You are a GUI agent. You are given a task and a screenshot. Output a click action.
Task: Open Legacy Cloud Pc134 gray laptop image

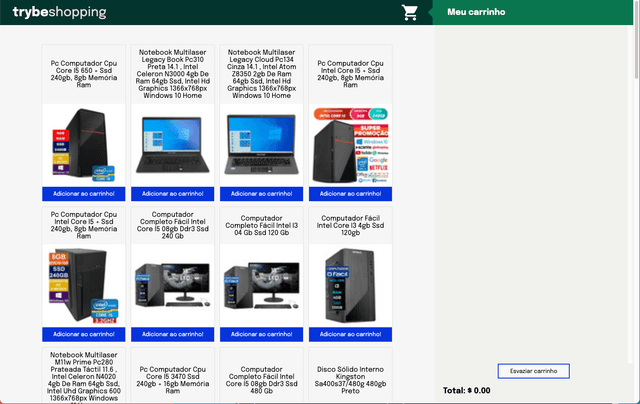click(262, 145)
